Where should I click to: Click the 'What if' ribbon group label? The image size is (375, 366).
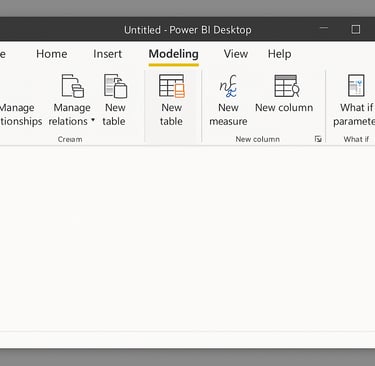click(x=356, y=139)
